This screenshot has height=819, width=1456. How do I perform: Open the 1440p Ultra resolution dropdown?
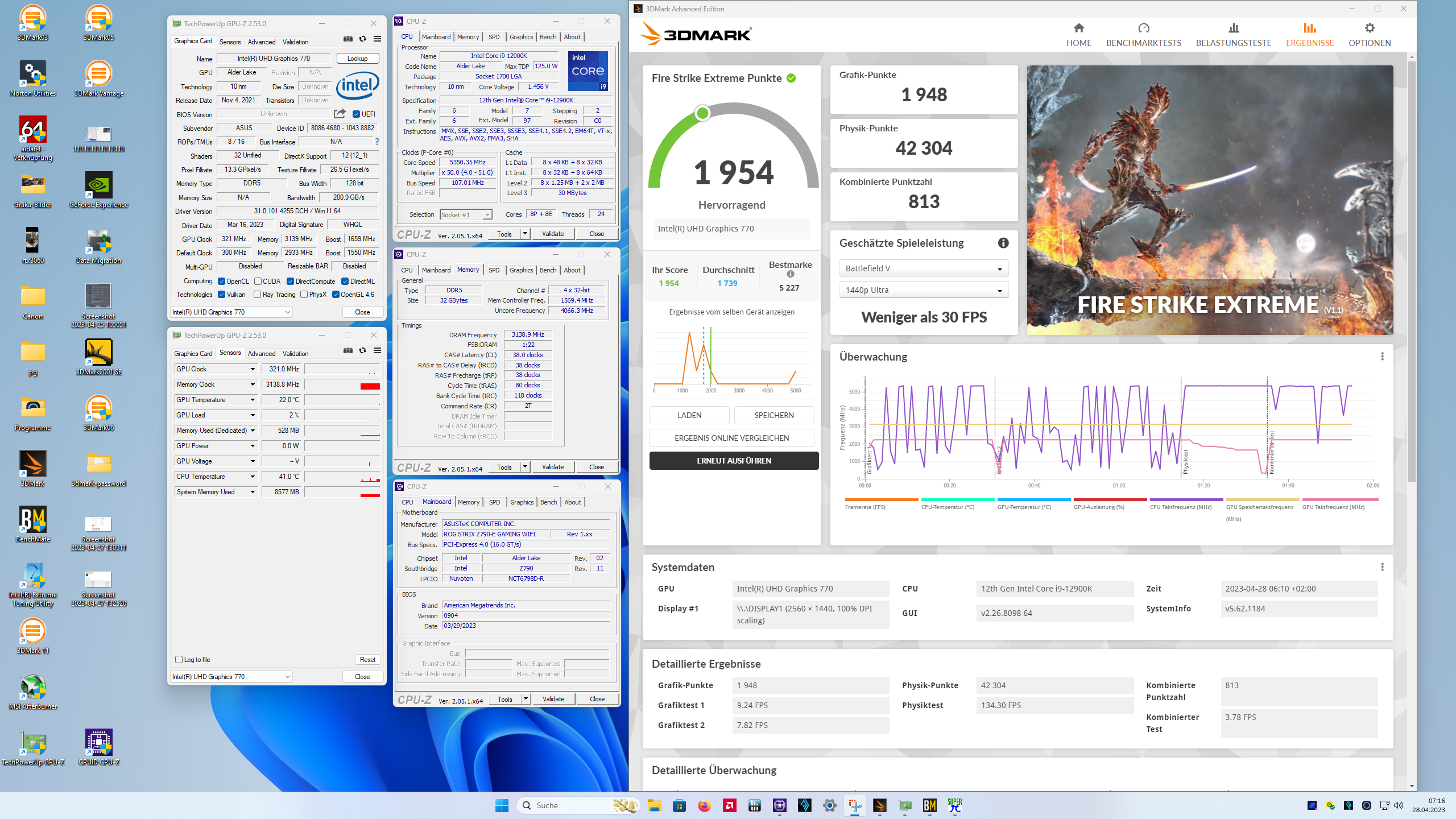click(x=924, y=290)
